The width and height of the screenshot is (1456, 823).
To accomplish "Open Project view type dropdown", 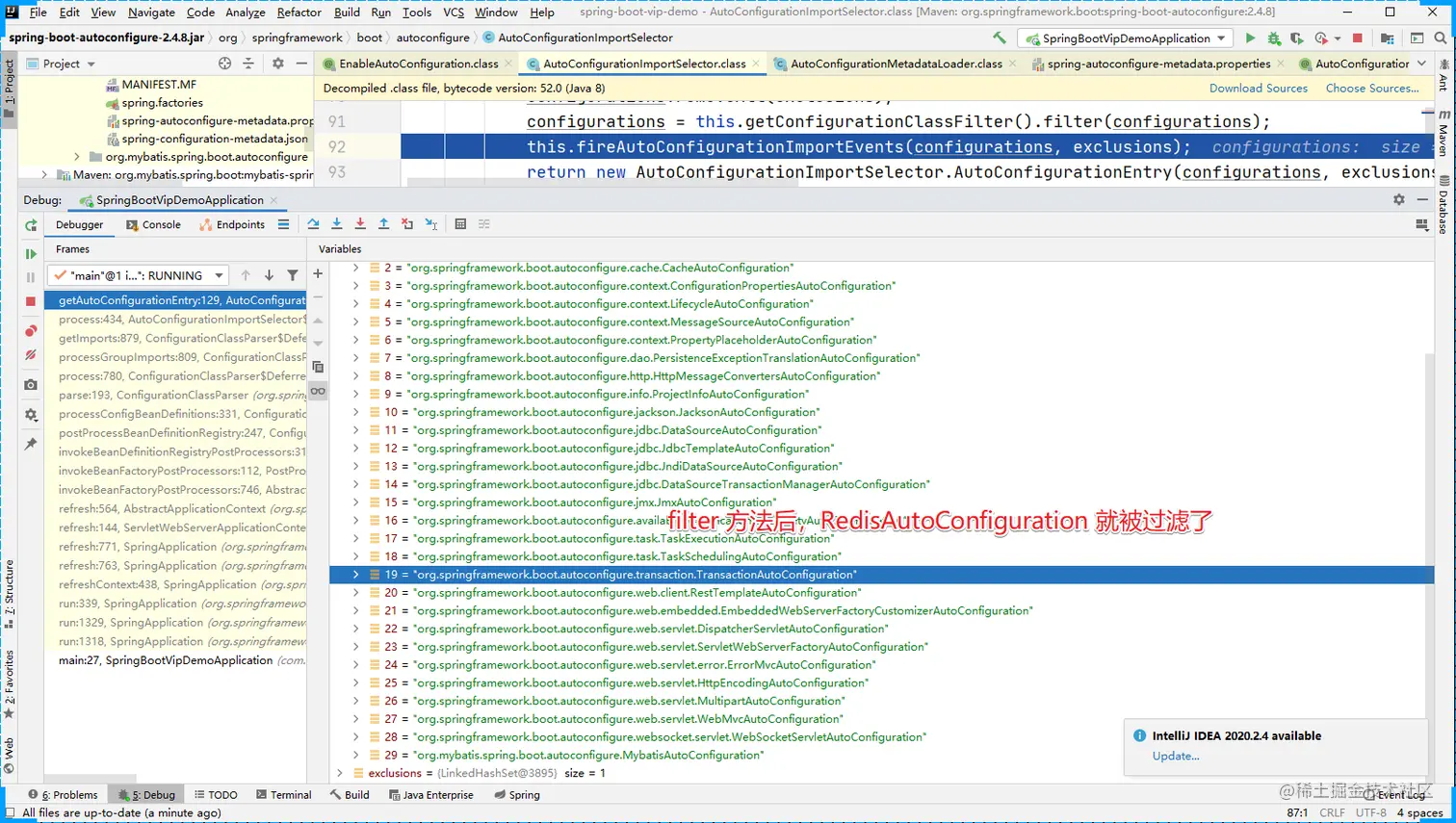I will tap(62, 64).
